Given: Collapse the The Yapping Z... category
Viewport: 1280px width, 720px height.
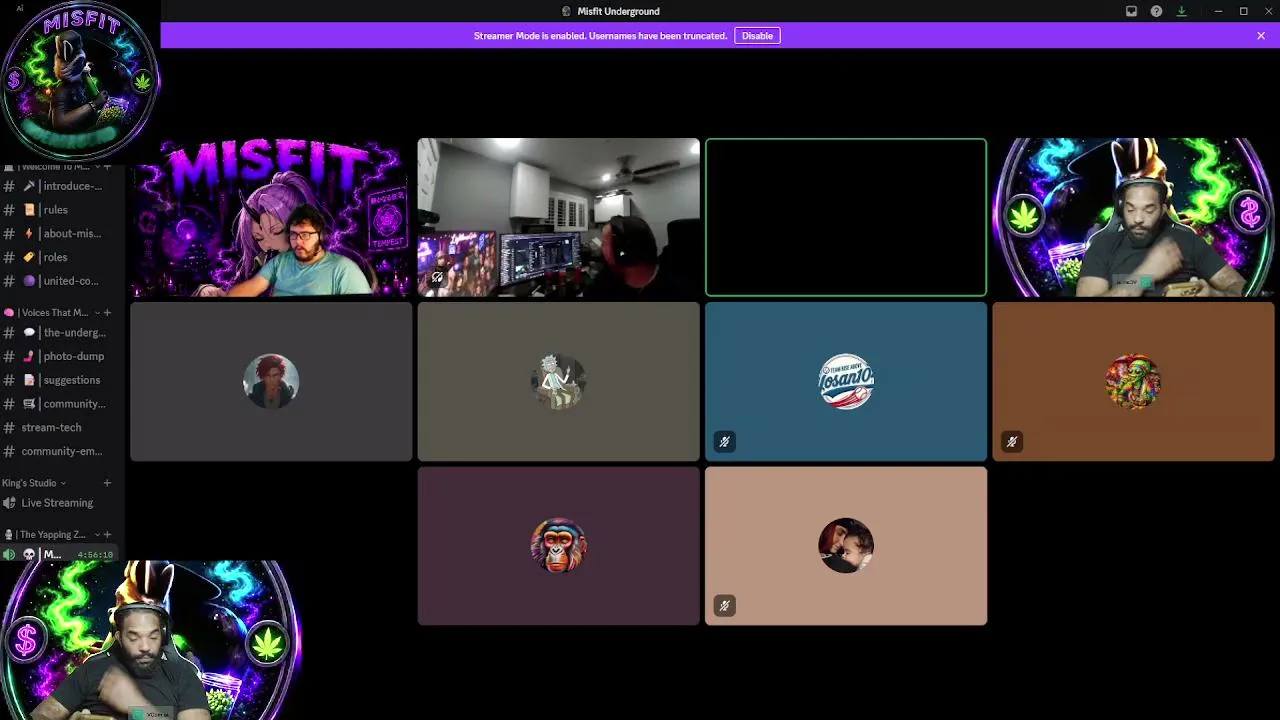Looking at the screenshot, I should pos(50,535).
